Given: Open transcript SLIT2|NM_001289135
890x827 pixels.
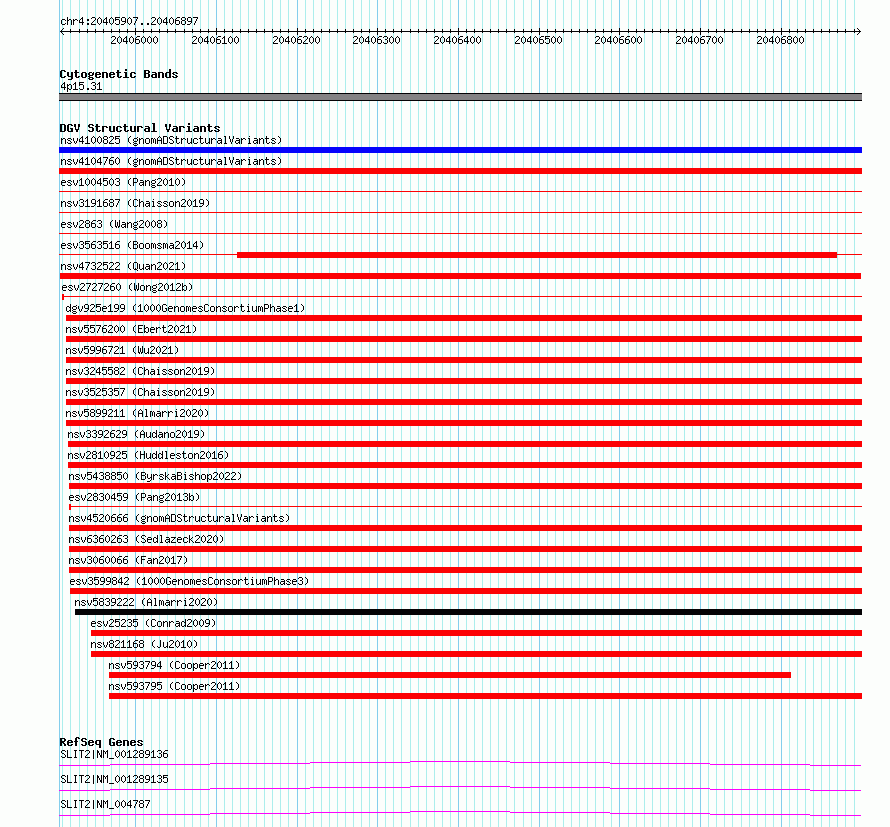Looking at the screenshot, I should tap(114, 779).
